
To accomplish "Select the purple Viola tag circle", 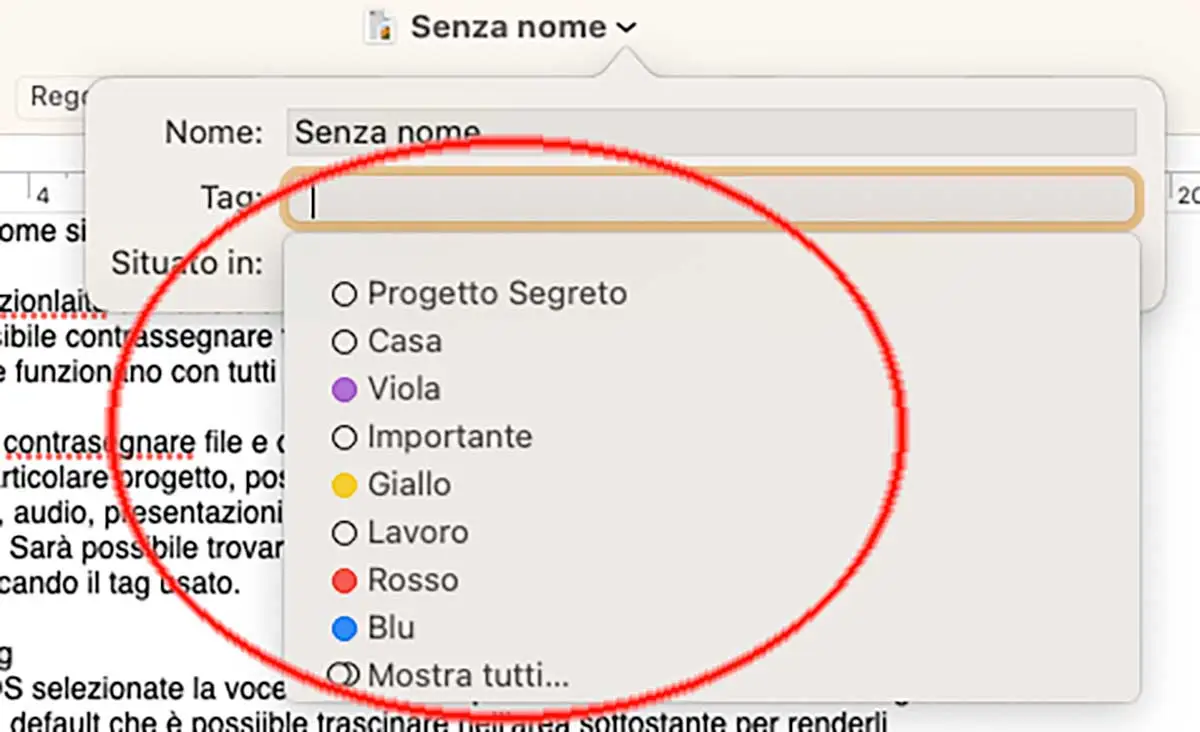I will click(344, 388).
